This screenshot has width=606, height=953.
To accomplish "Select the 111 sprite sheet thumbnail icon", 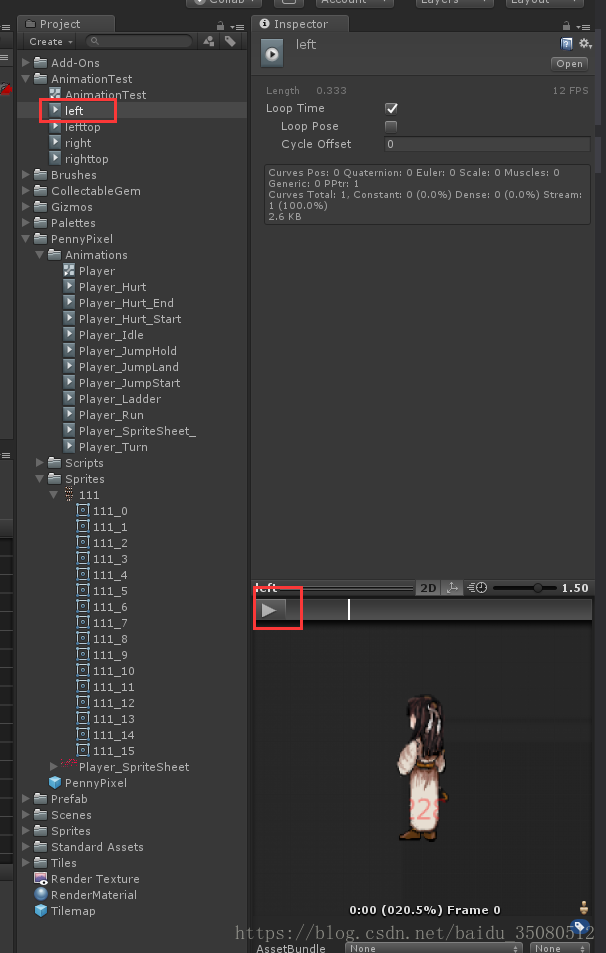I will click(x=69, y=494).
